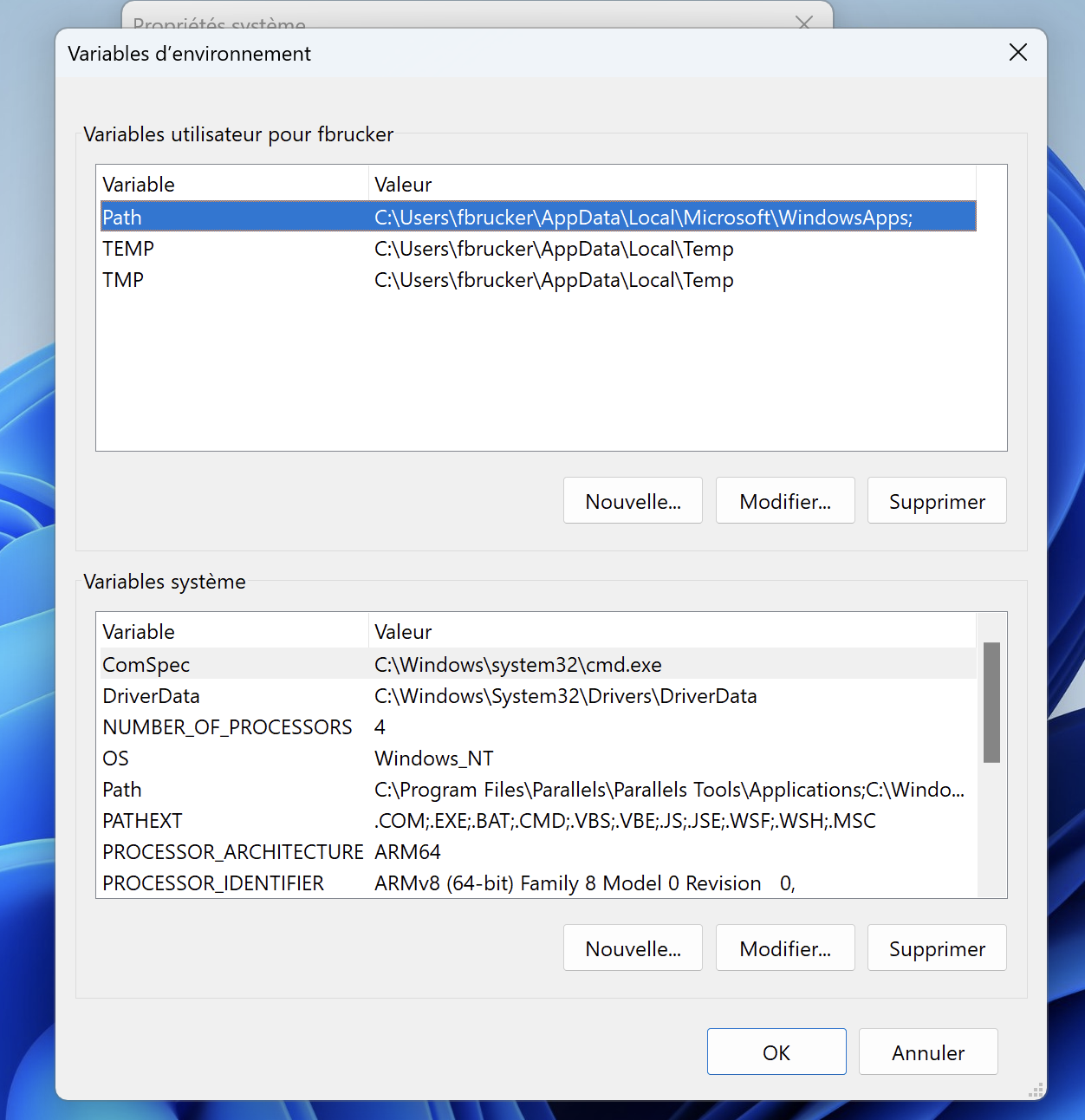Select the DriverData system variable
This screenshot has height=1120, width=1085.
click(537, 696)
